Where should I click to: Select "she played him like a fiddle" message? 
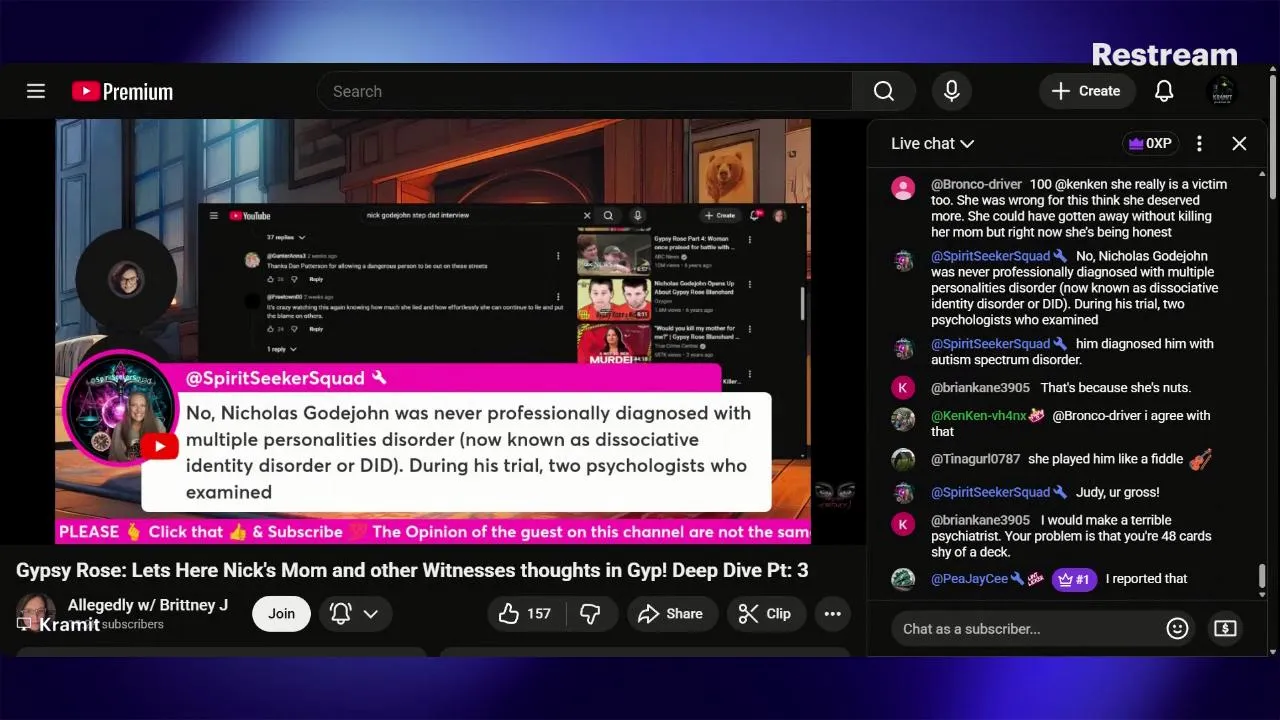pyautogui.click(x=1105, y=459)
